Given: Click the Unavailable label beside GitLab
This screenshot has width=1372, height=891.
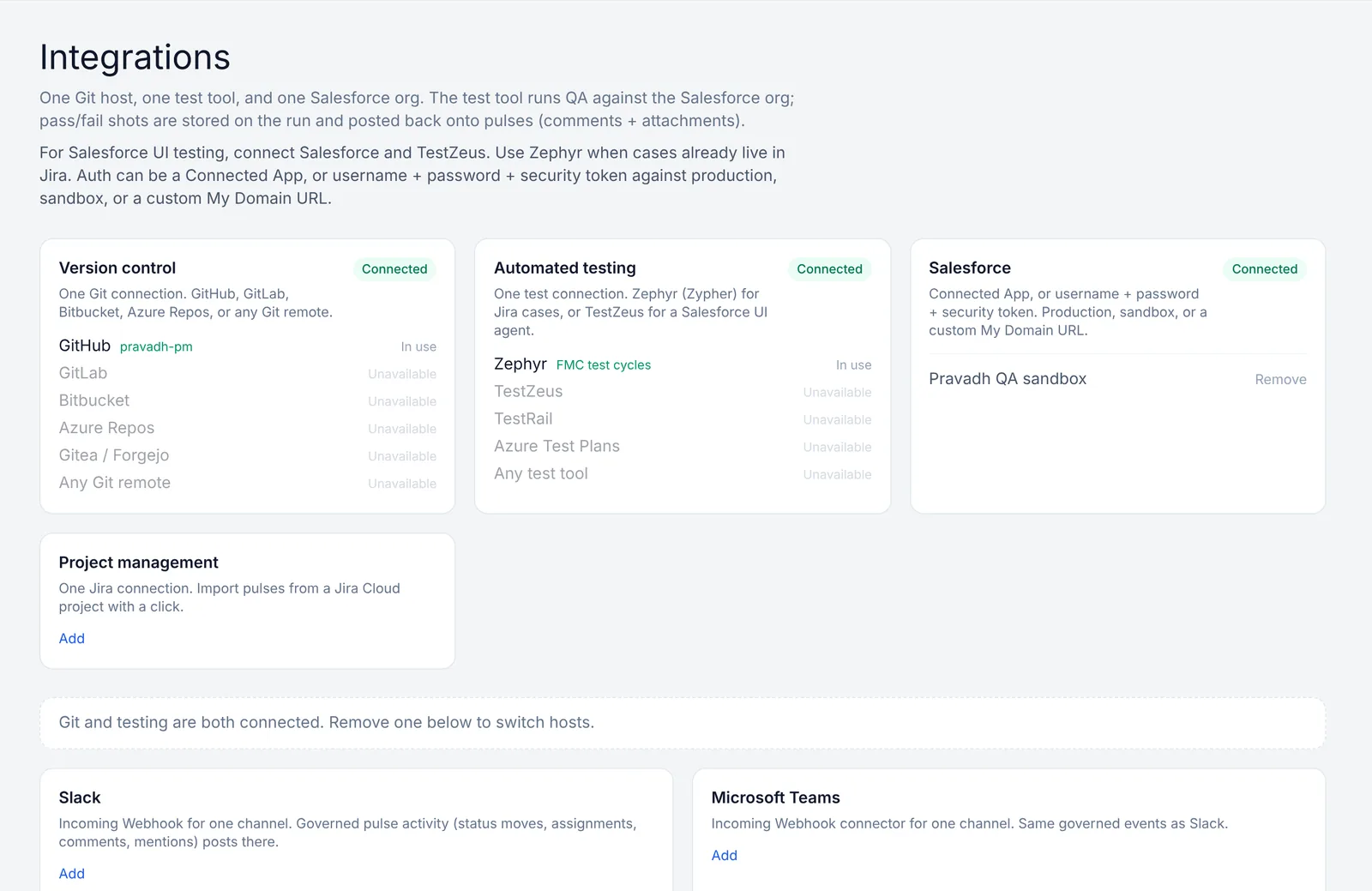Looking at the screenshot, I should tap(402, 374).
